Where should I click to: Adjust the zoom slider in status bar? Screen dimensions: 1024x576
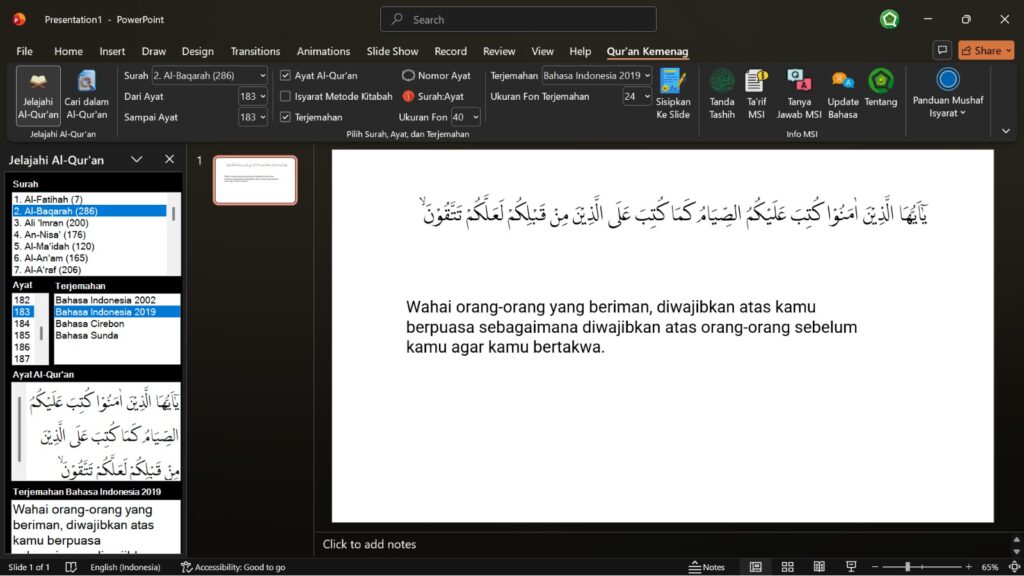[908, 567]
